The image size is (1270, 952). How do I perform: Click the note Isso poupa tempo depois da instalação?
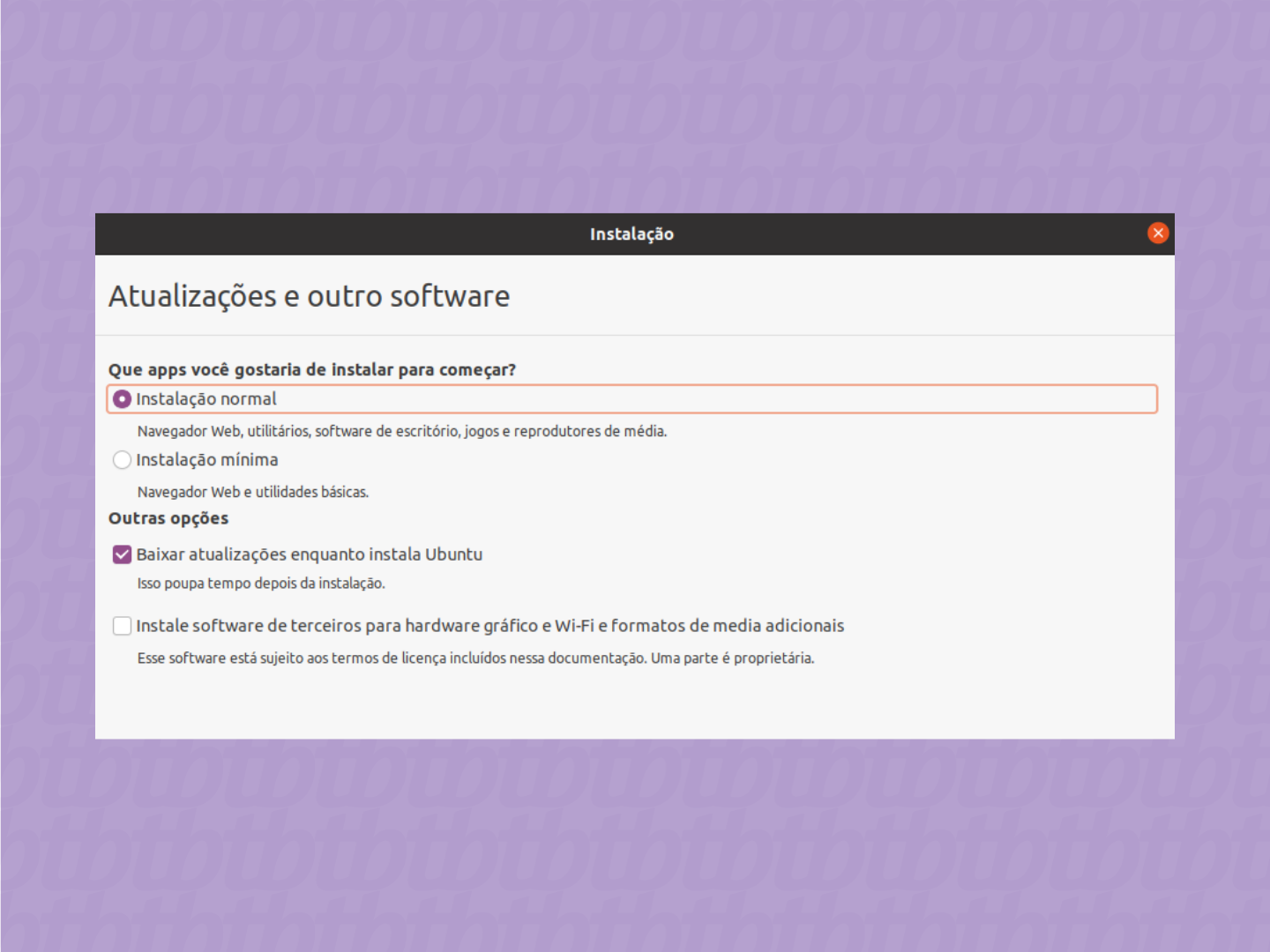(261, 584)
